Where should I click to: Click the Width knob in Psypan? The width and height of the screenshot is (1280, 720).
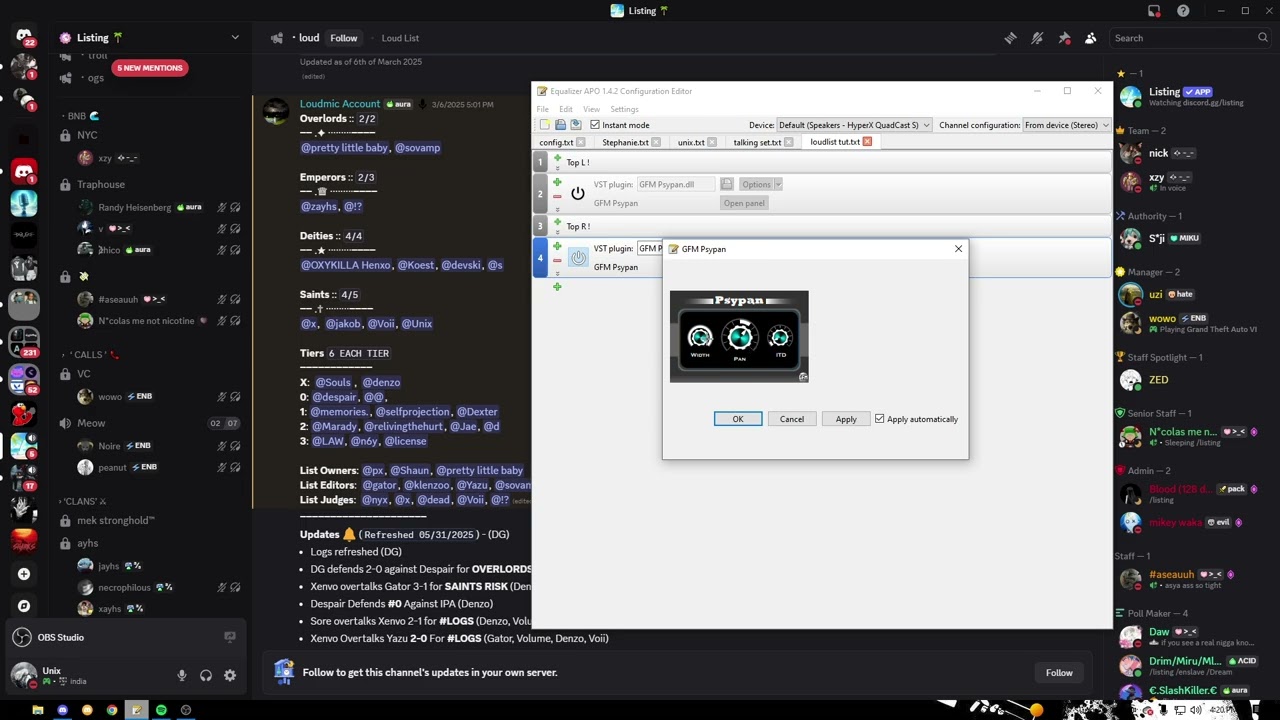click(700, 337)
